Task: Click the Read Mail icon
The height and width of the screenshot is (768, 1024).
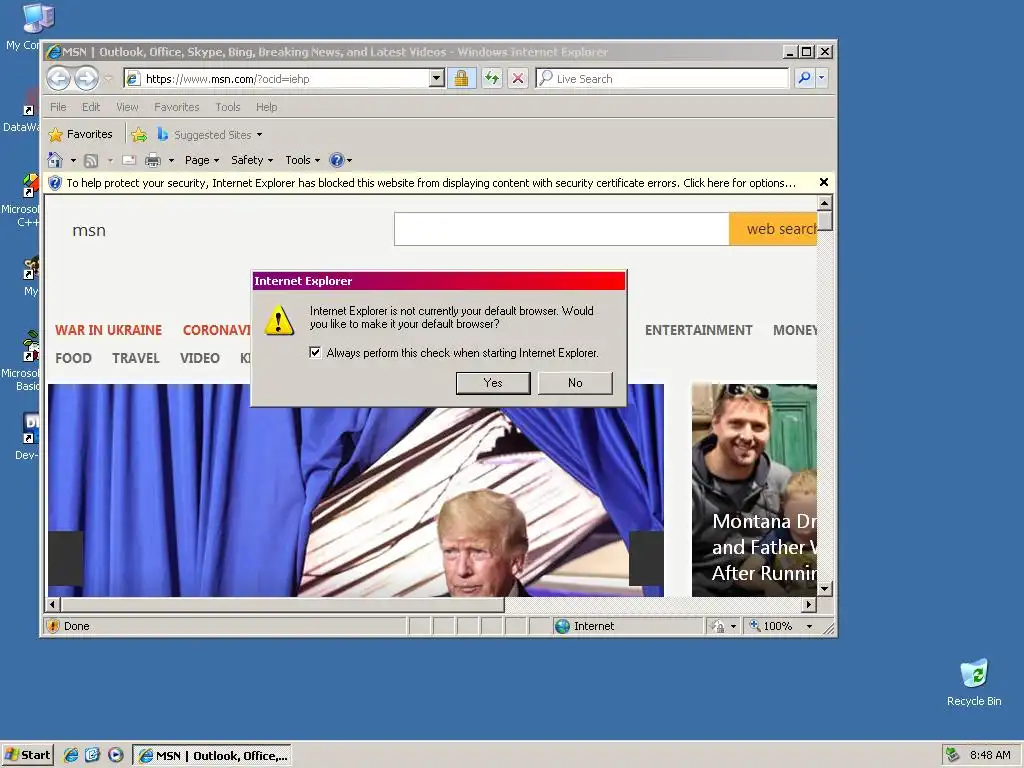Action: pyautogui.click(x=129, y=160)
